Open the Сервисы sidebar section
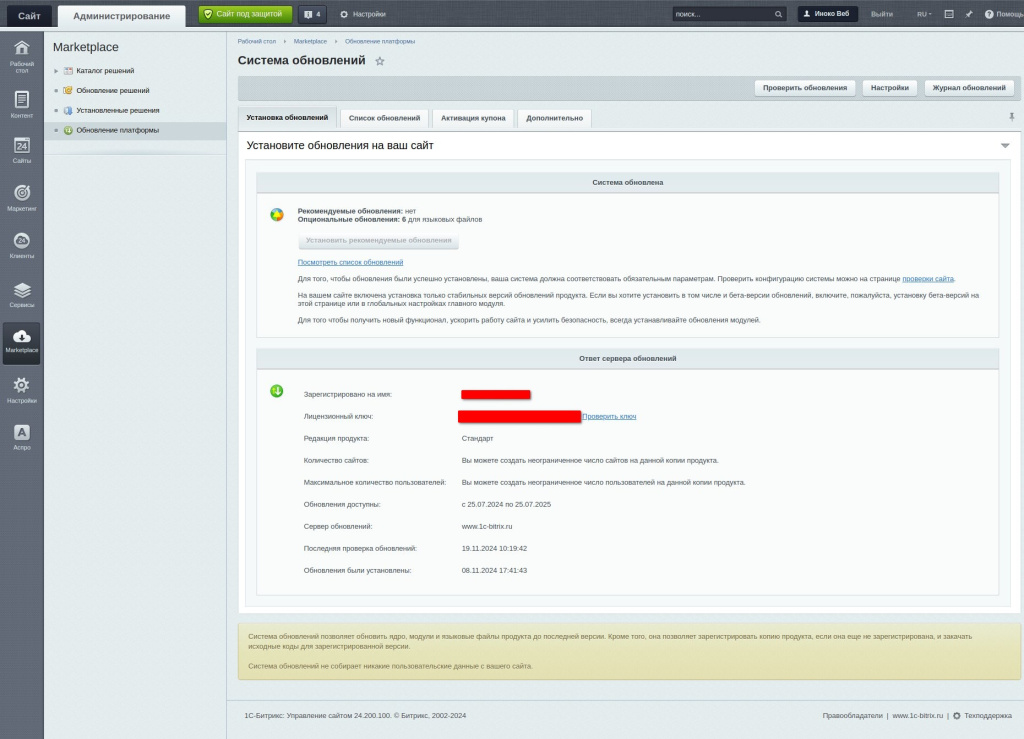The image size is (1024, 739). (x=22, y=294)
